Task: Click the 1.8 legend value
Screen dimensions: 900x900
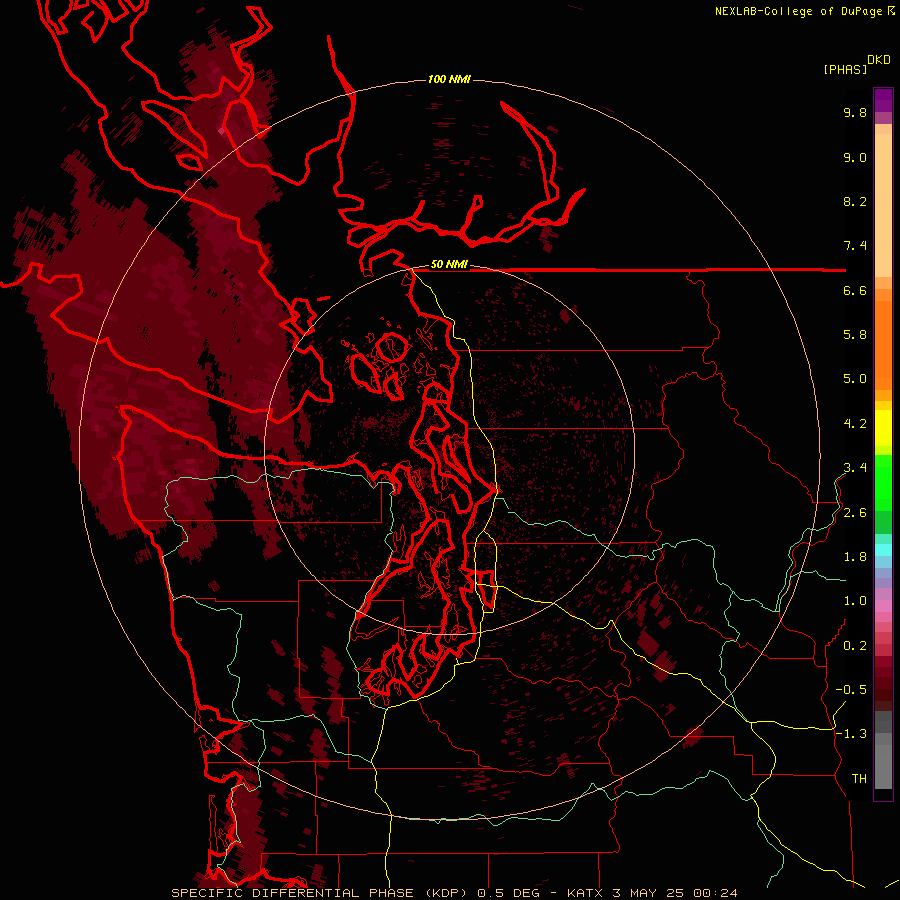Action: [855, 557]
